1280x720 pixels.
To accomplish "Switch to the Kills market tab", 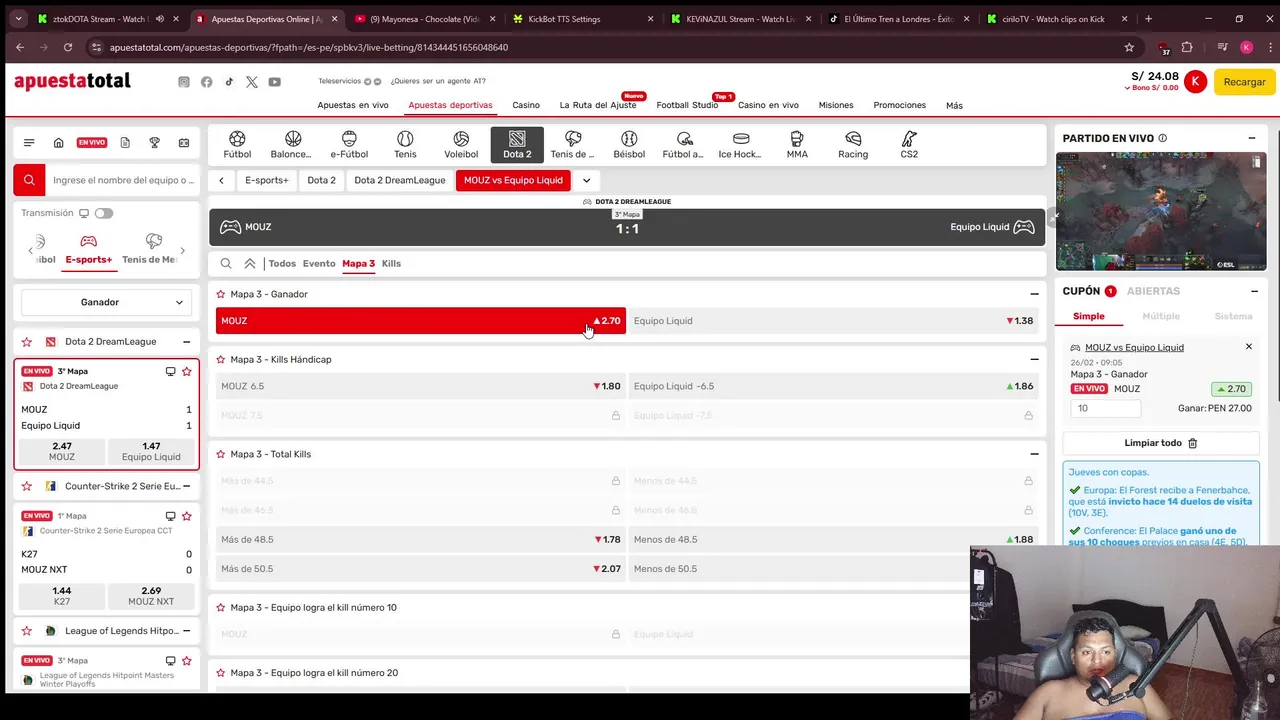I will tap(391, 264).
